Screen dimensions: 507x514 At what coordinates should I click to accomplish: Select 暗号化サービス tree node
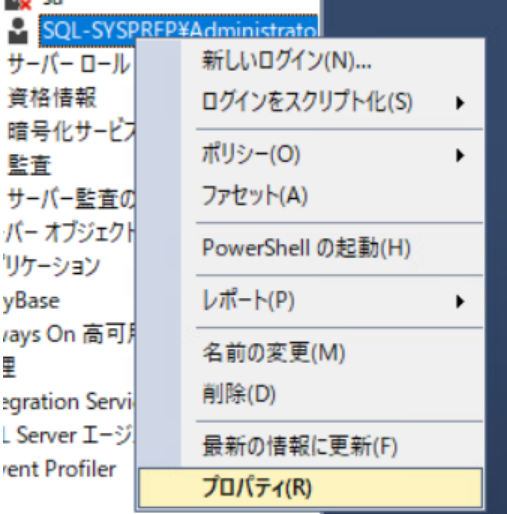point(71,131)
